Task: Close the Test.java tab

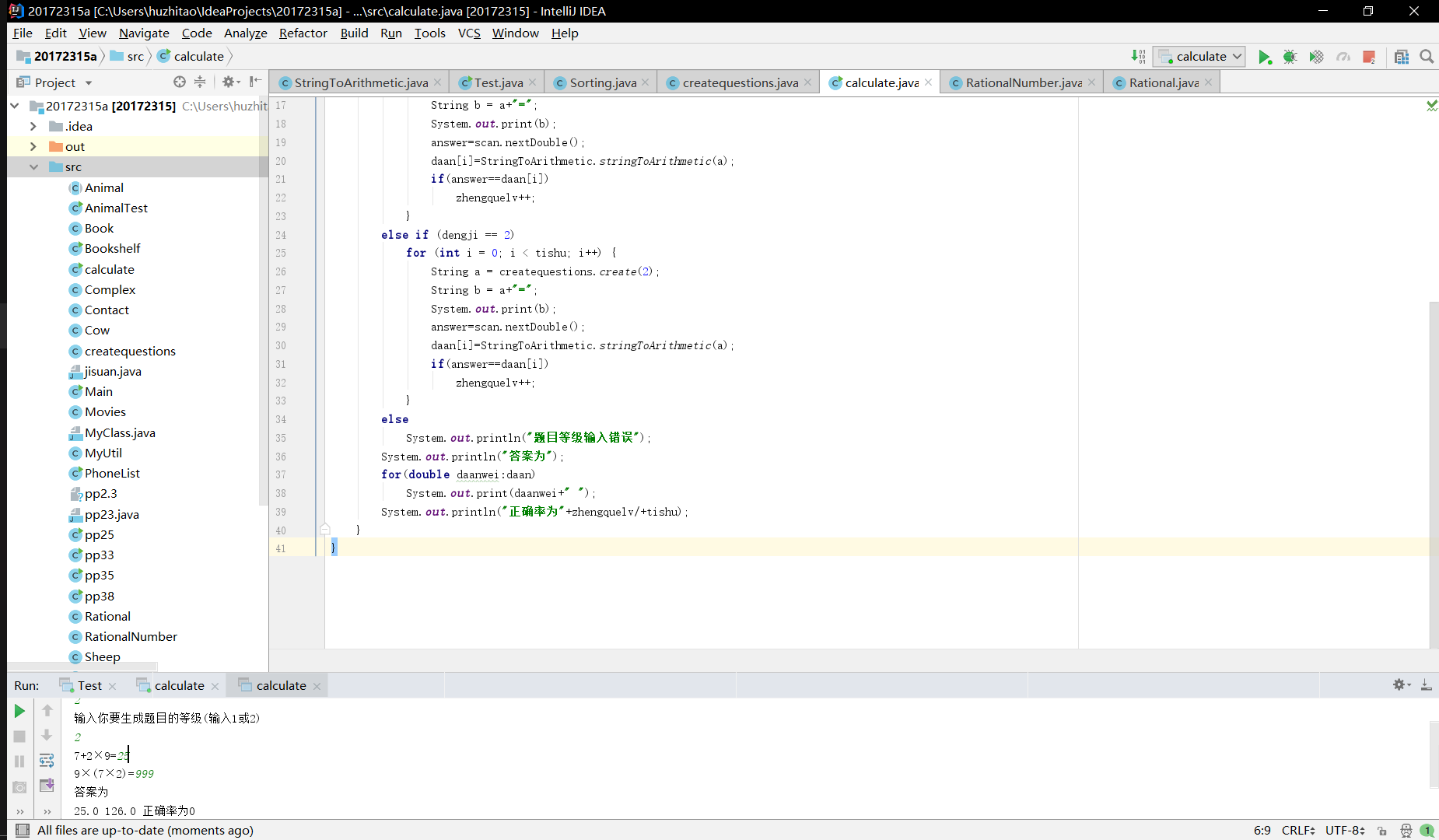Action: [x=532, y=82]
